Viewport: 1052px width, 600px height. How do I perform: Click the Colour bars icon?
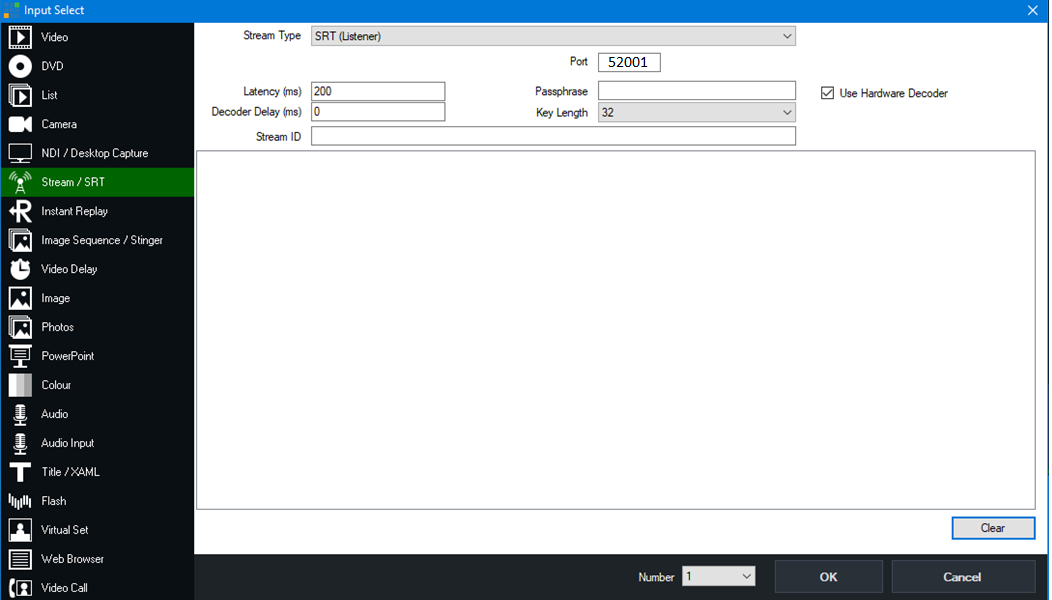20,385
